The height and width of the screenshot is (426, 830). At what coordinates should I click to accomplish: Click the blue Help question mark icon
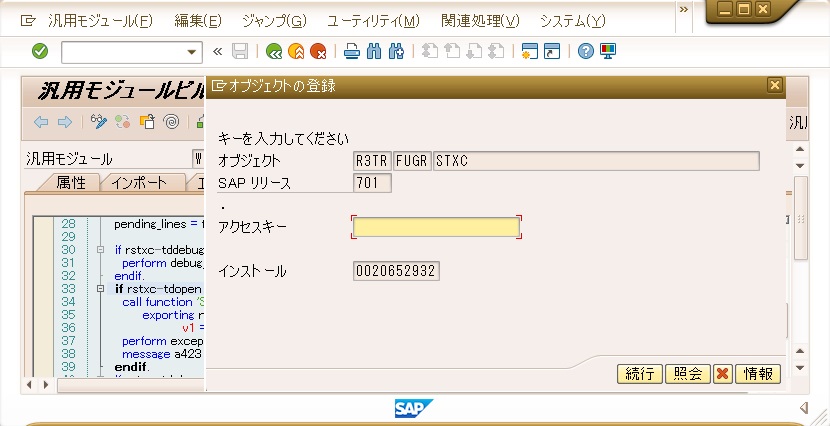586,51
